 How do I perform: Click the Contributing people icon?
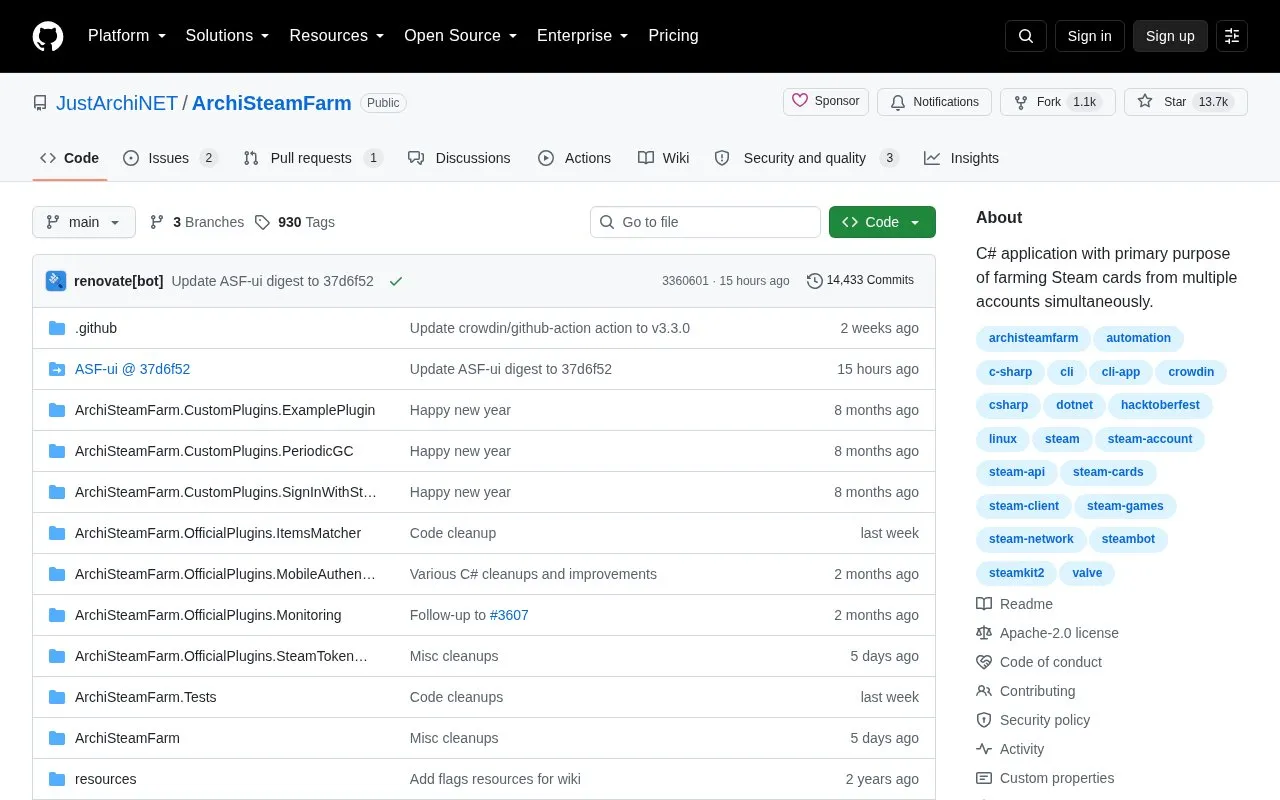pos(984,691)
